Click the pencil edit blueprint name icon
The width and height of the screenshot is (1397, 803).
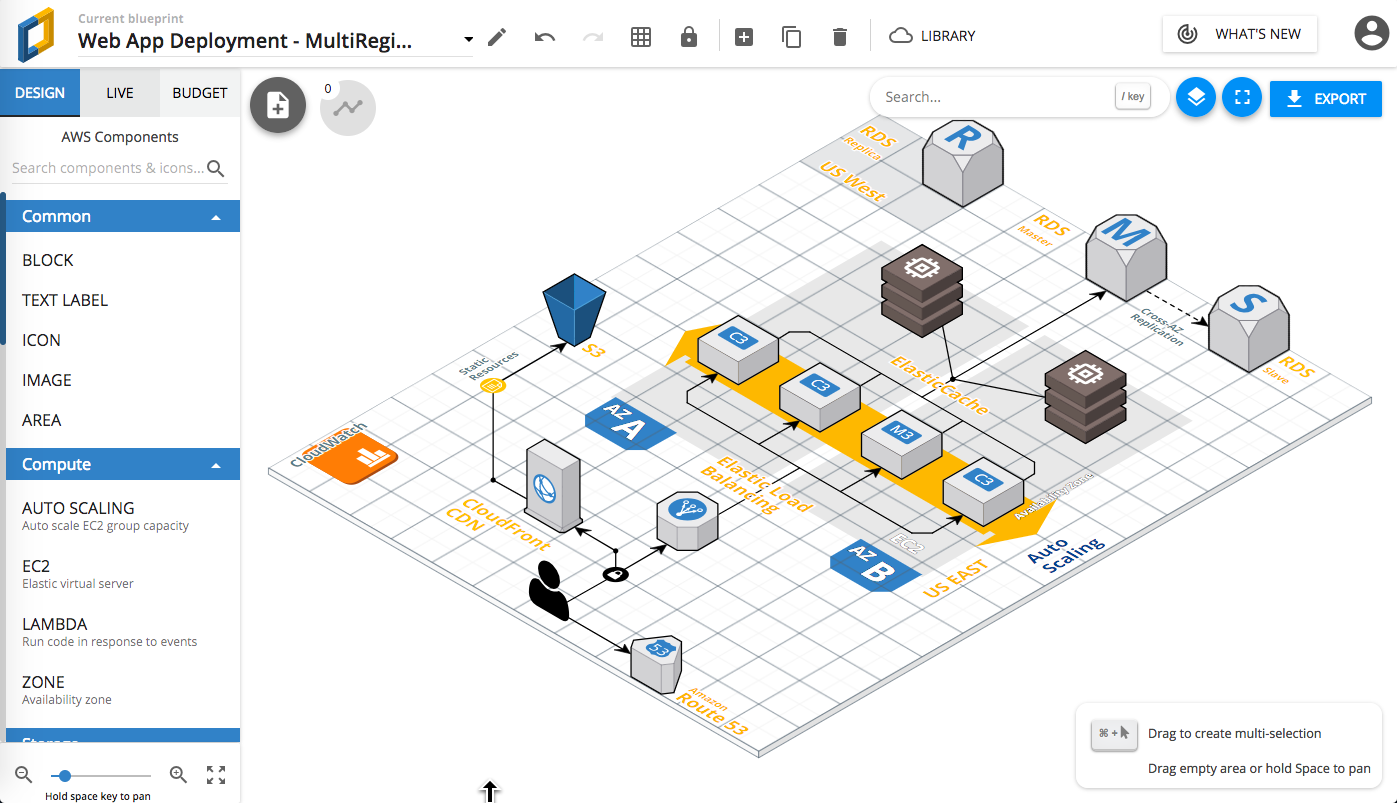pyautogui.click(x=497, y=37)
